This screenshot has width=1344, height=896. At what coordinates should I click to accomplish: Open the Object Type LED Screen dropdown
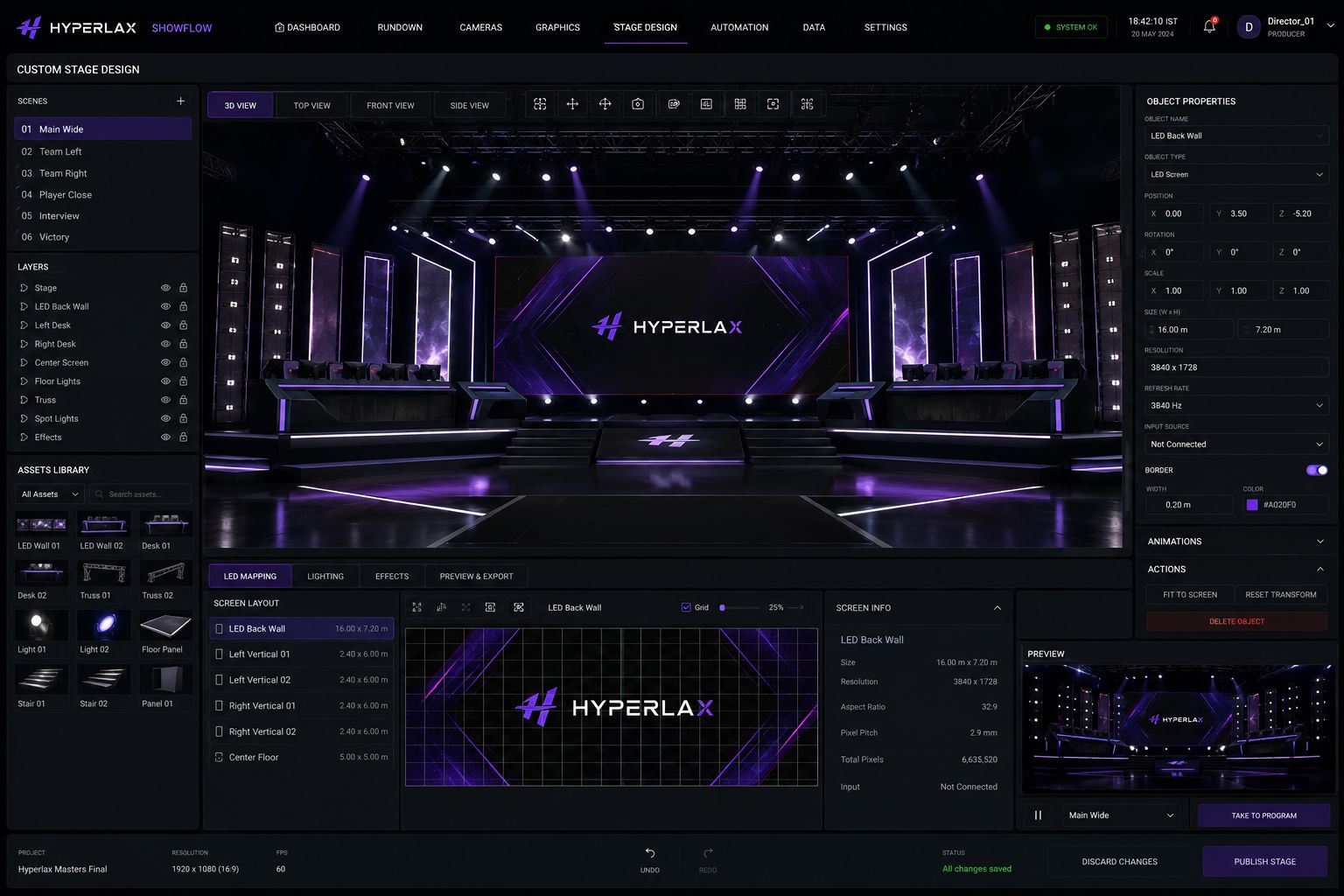tap(1236, 174)
